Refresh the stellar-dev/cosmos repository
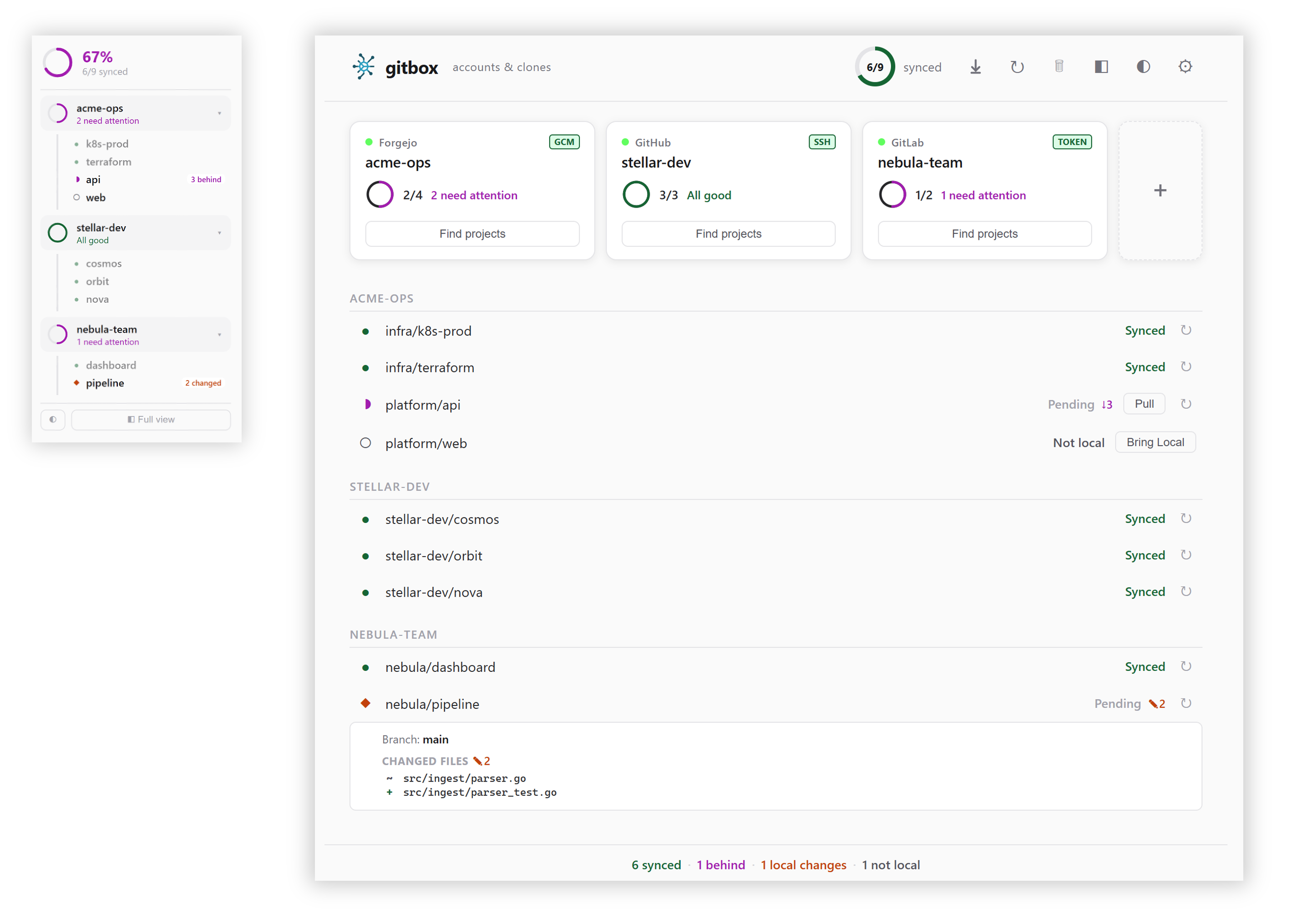The image size is (1297, 924). [1186, 518]
